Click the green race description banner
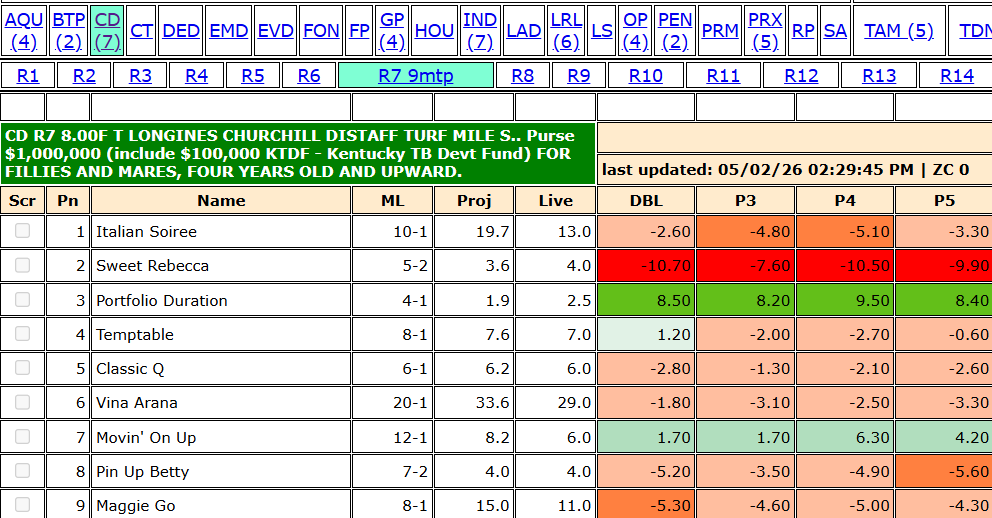 point(298,154)
